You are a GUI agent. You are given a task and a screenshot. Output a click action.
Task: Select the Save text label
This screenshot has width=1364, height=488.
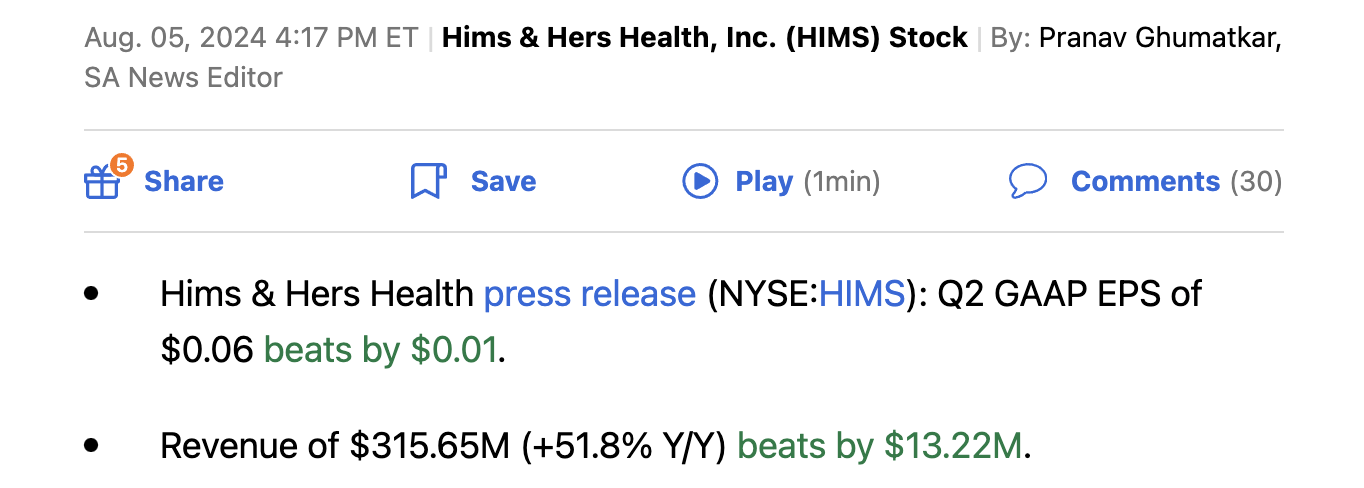point(503,181)
